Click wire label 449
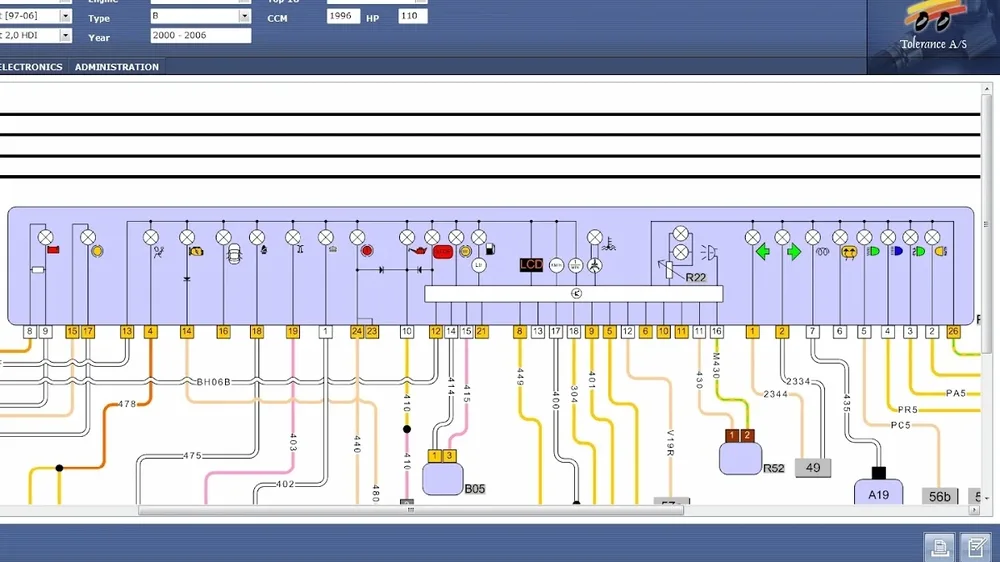Screen dimensions: 1000x562 [x=520, y=377]
